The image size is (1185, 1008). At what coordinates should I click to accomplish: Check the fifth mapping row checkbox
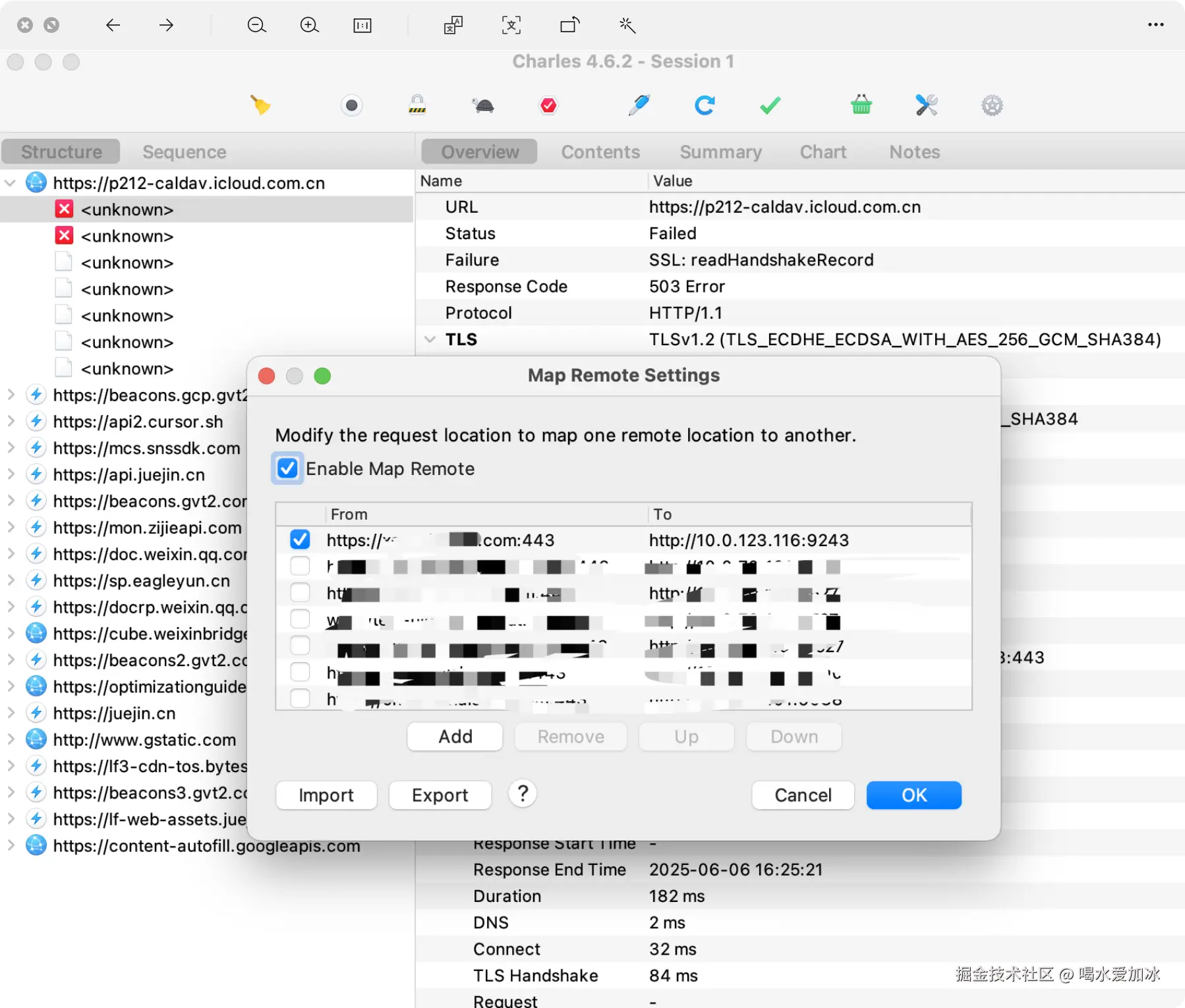tap(300, 645)
